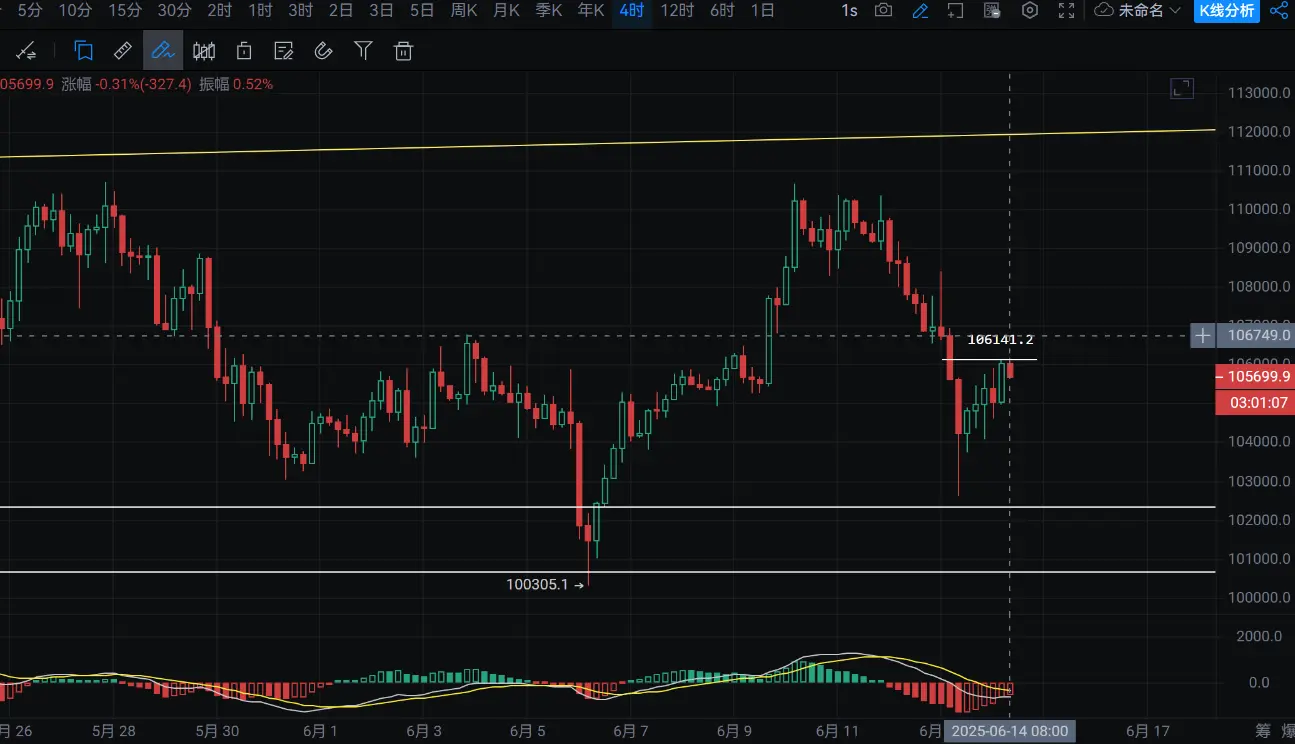Open the note editing tool
Screen dimensions: 1295x744
tap(284, 51)
